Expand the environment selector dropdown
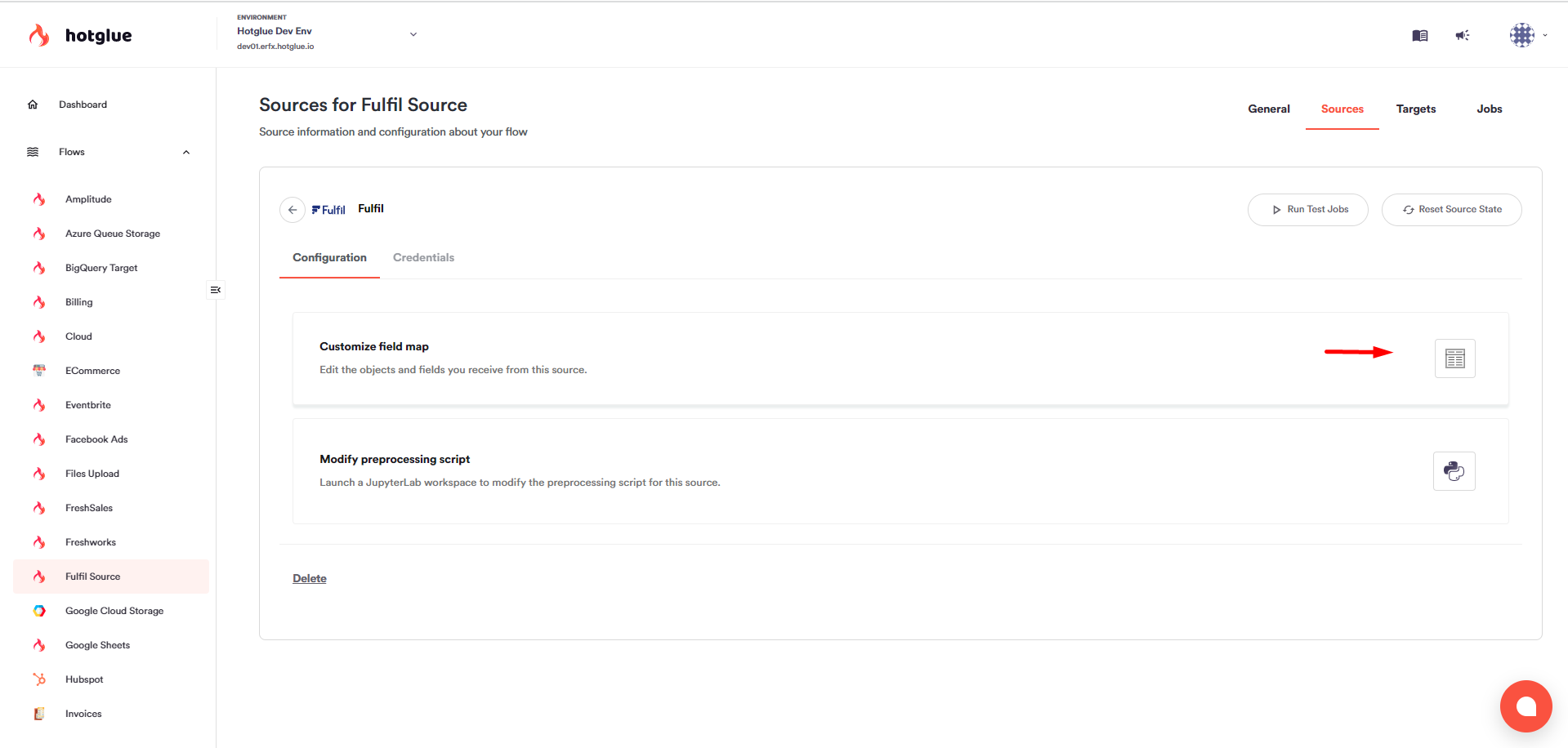1568x748 pixels. click(413, 34)
